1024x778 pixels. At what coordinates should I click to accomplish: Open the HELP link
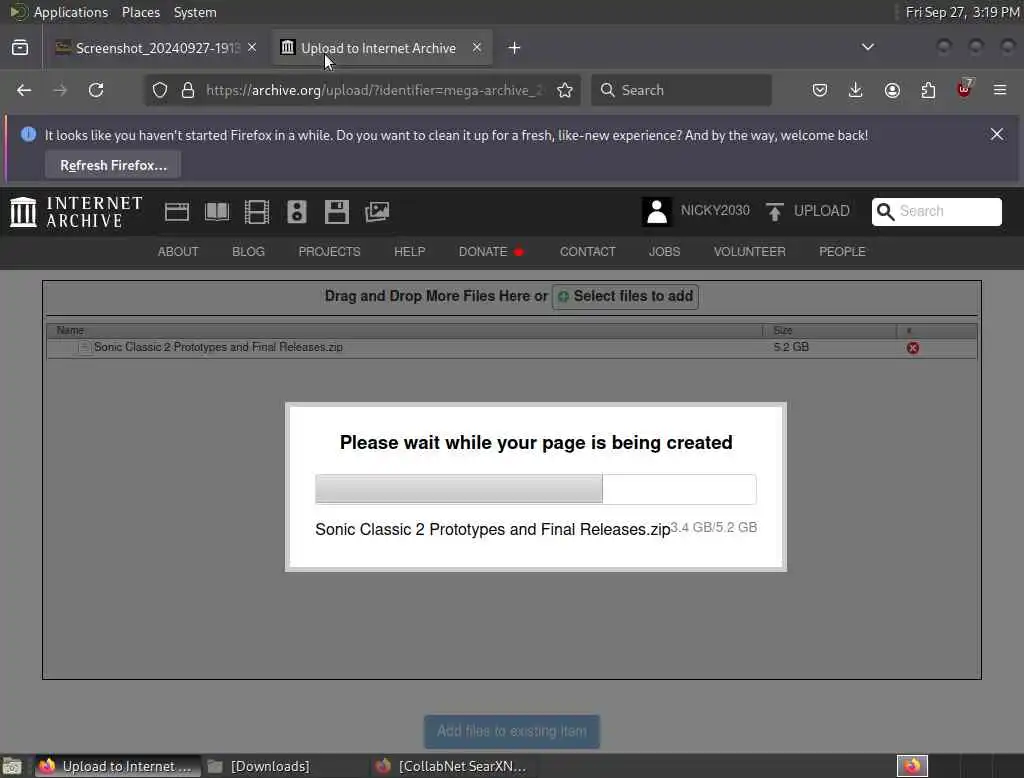(409, 251)
